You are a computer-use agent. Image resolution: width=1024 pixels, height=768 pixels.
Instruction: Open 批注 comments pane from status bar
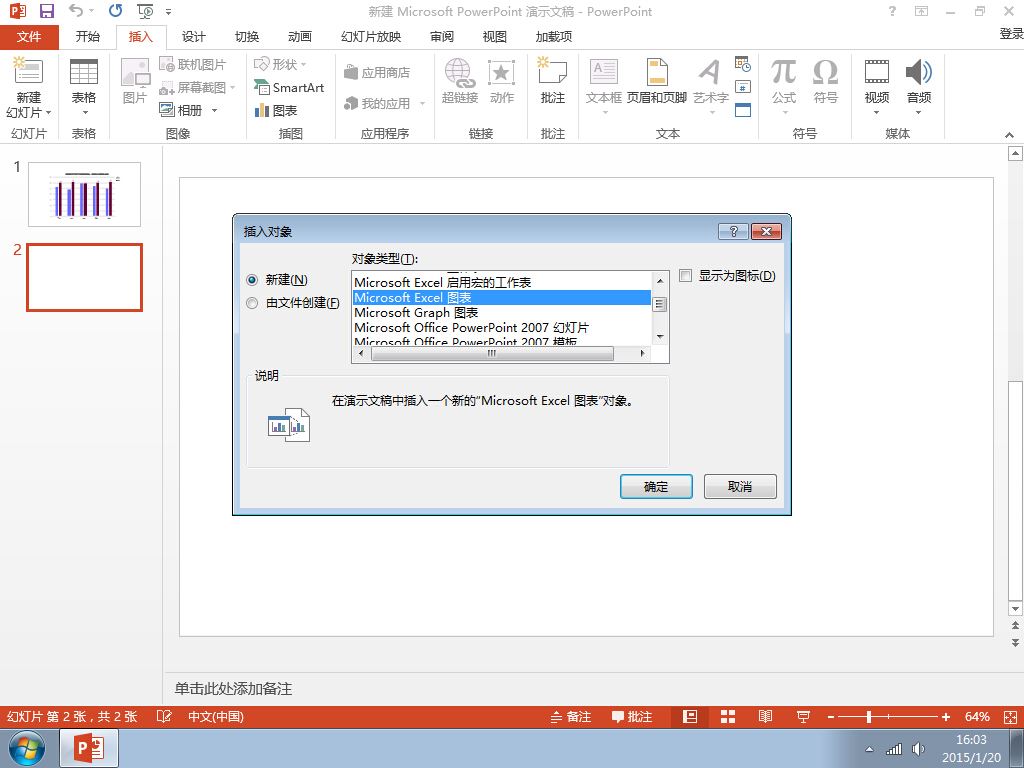coord(632,716)
